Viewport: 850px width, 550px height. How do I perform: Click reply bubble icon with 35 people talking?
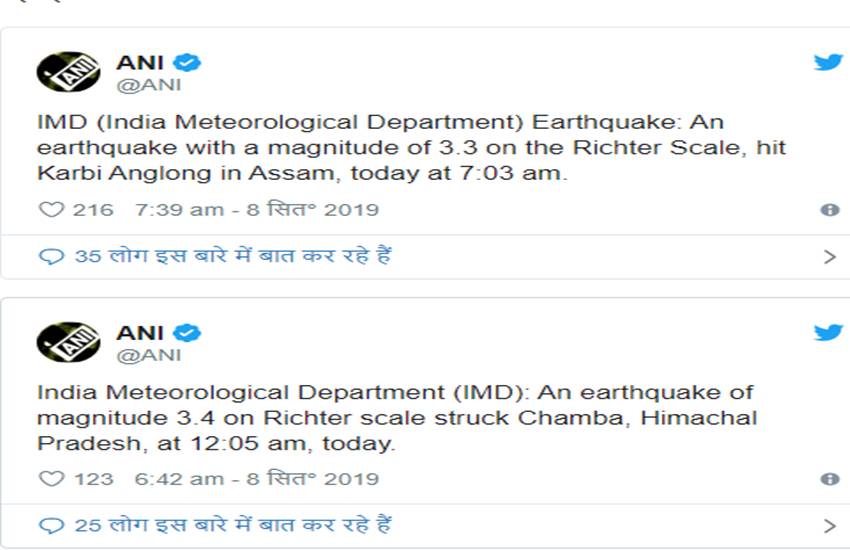(x=50, y=256)
